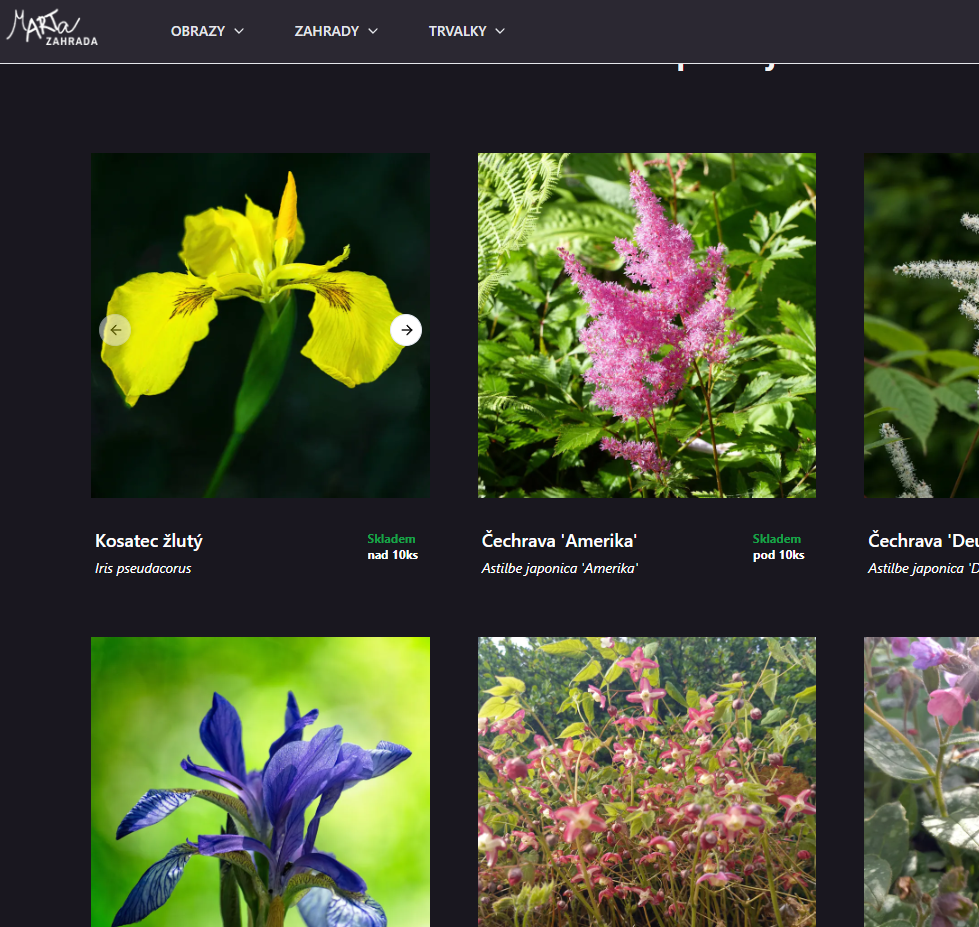Open the Kosatec žlutý product title
979x927 pixels.
pyautogui.click(x=149, y=541)
